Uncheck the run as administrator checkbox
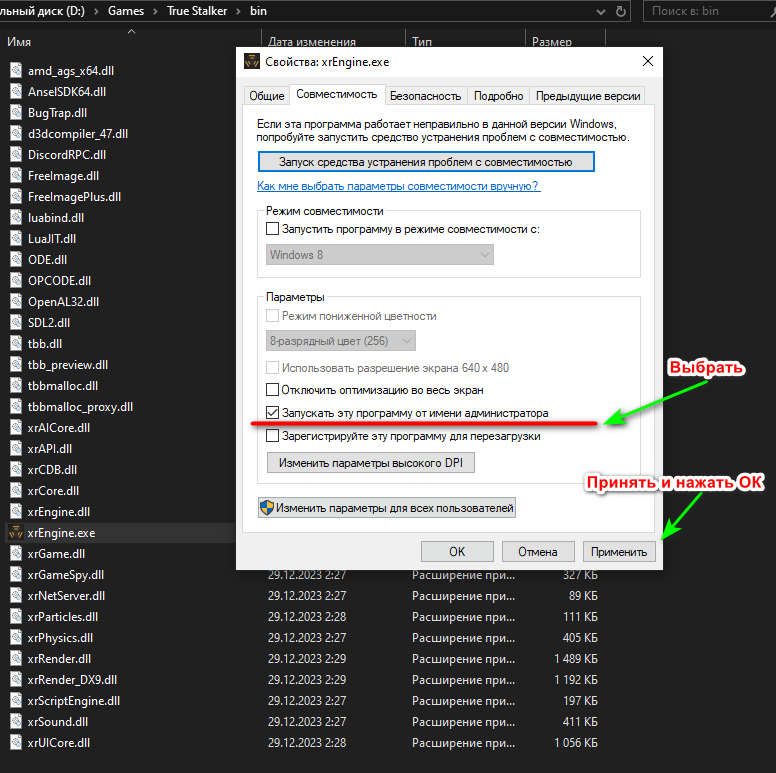 [x=272, y=413]
